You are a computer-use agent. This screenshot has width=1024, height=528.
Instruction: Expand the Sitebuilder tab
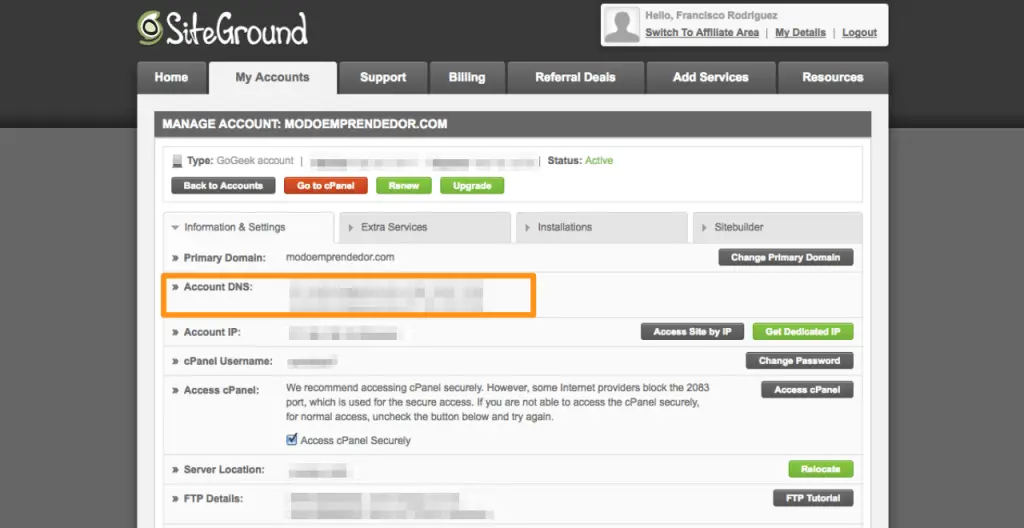pyautogui.click(x=777, y=227)
